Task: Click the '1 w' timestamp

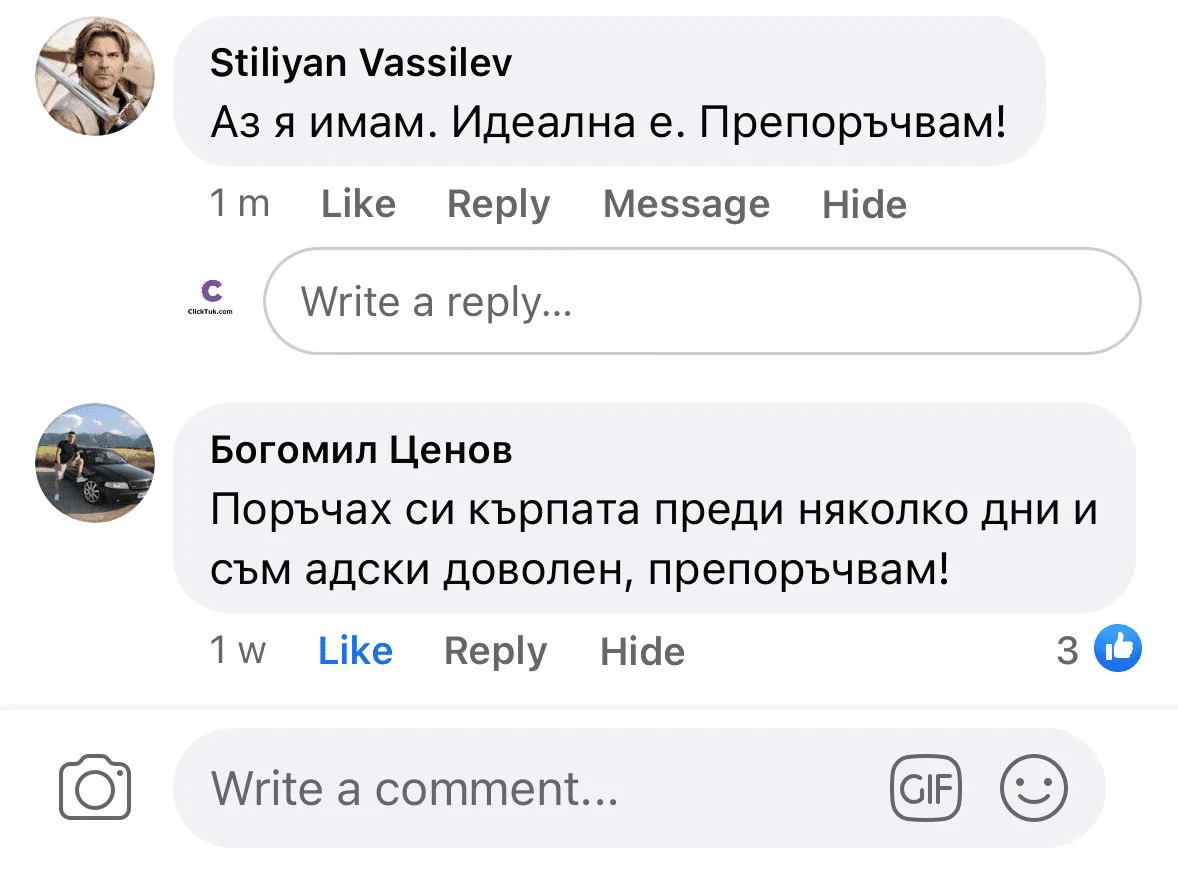Action: (236, 650)
